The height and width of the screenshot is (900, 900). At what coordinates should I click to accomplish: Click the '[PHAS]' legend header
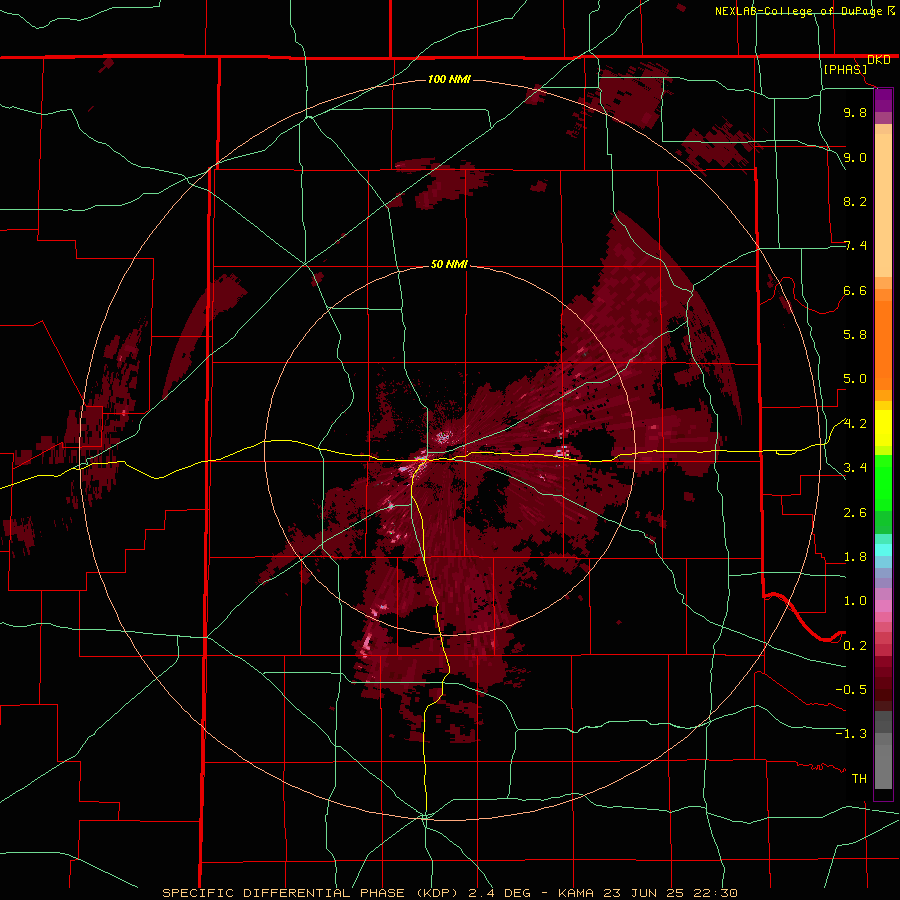click(x=845, y=69)
